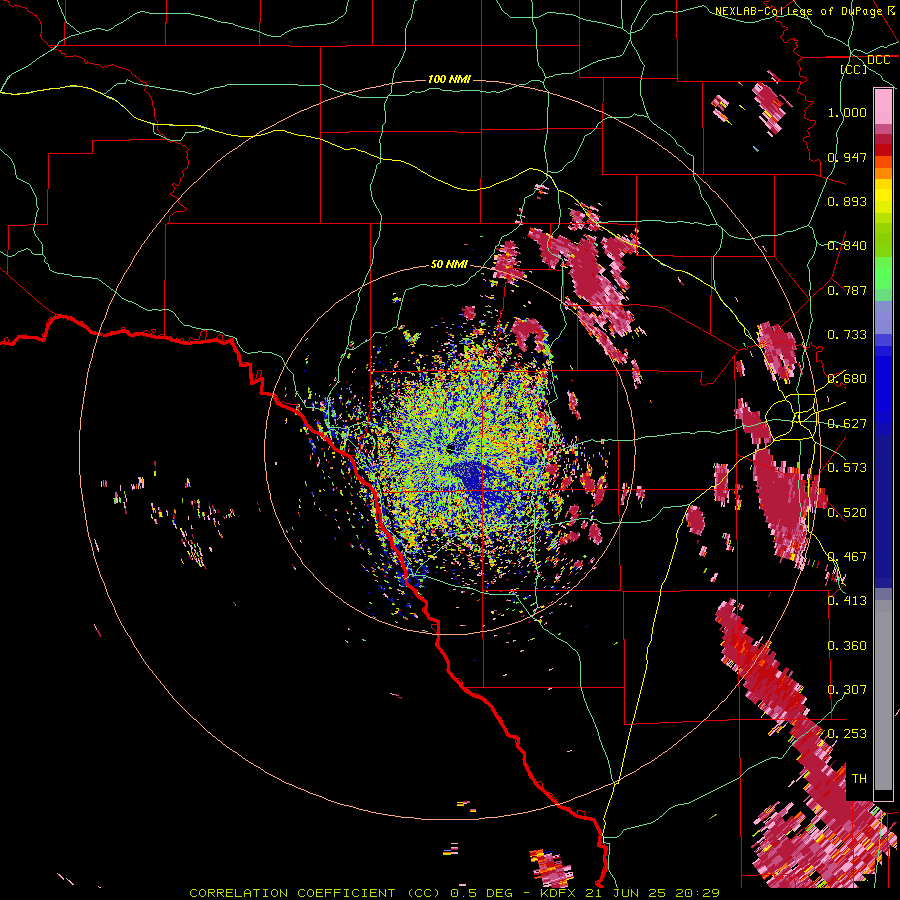Click the "CORRELATION COEFFICIENT (CC)" product title

click(x=314, y=893)
